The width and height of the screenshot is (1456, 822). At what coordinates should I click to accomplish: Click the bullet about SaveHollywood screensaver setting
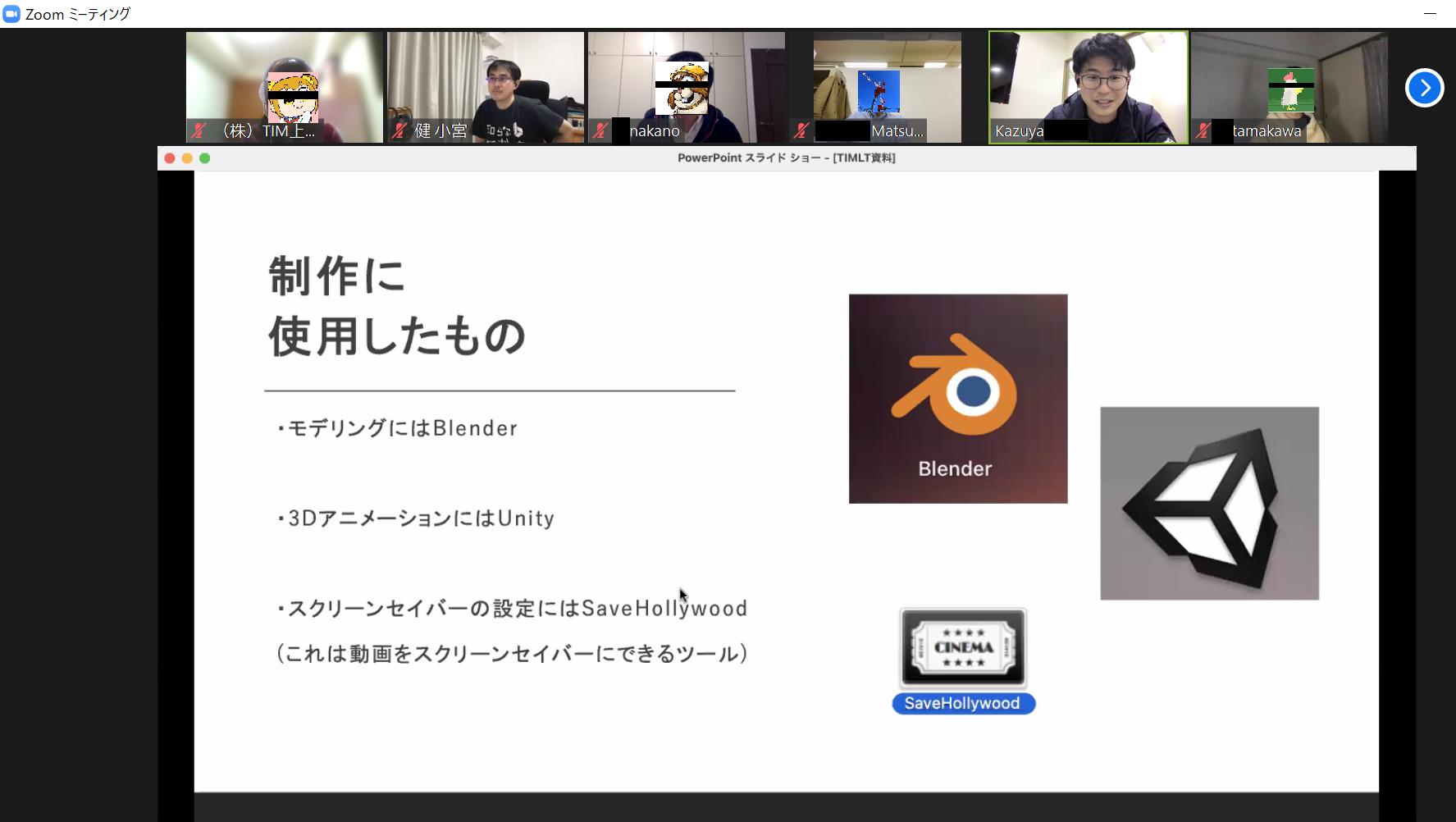(513, 609)
